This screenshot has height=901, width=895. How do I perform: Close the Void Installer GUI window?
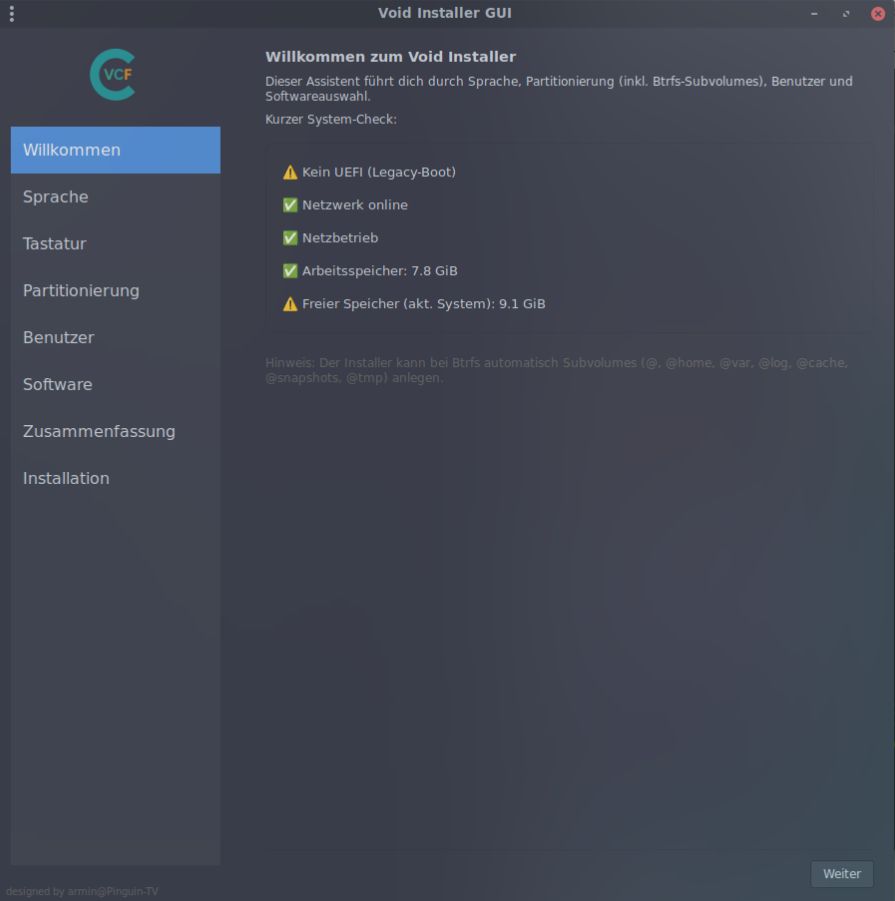coord(878,13)
